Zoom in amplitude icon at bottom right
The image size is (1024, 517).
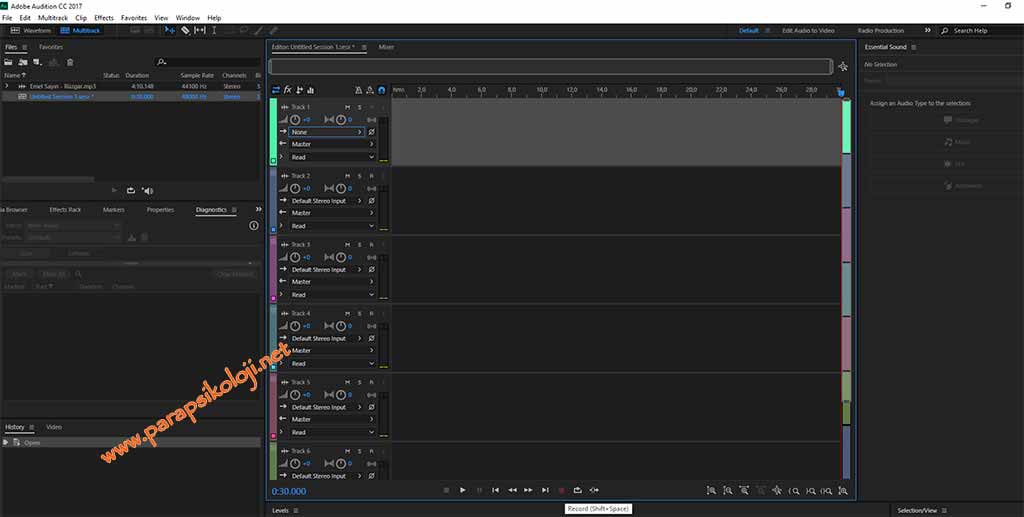pos(711,490)
